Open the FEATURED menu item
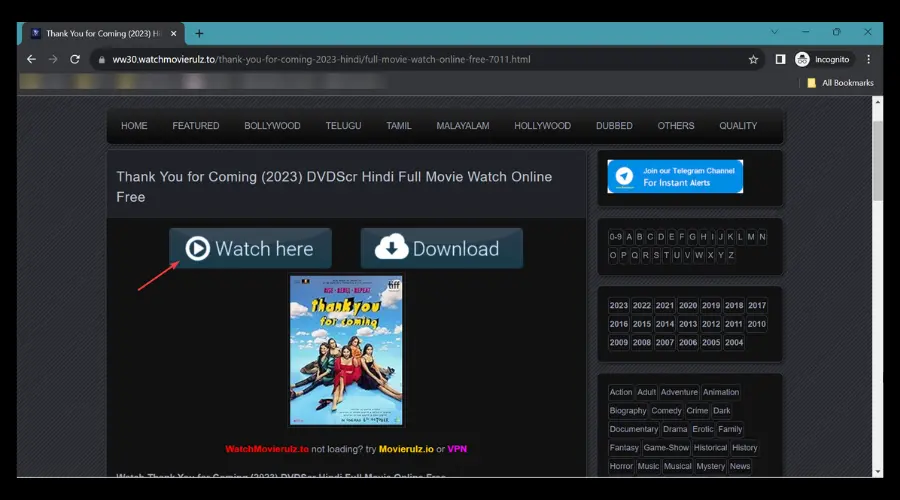 196,126
